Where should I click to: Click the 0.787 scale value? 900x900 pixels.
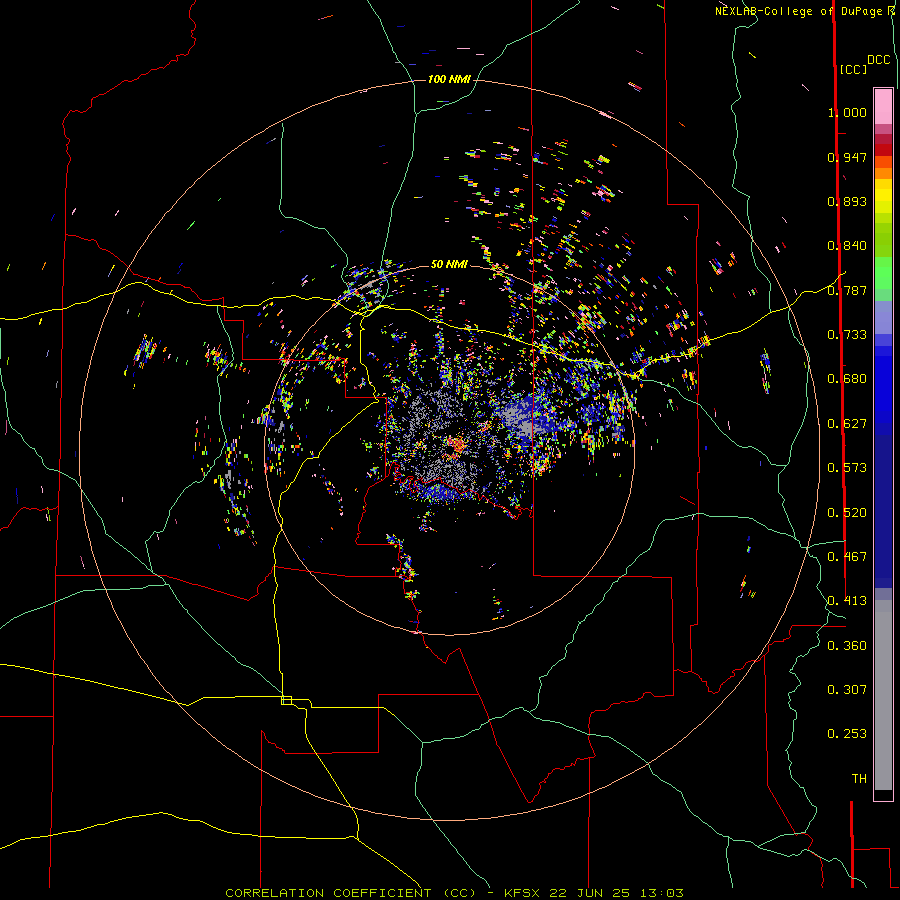(x=847, y=290)
